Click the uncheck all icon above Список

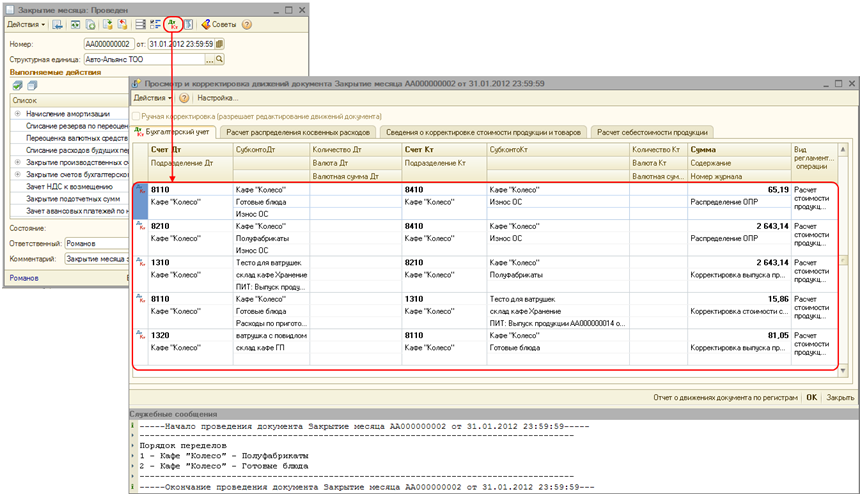(x=32, y=86)
